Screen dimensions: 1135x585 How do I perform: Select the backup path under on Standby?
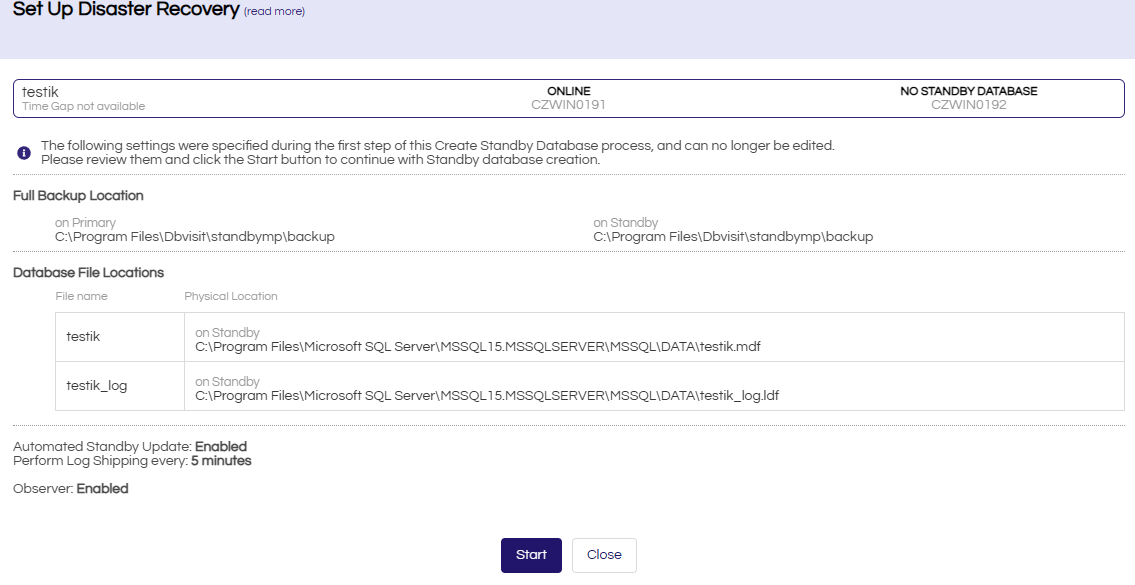(733, 237)
